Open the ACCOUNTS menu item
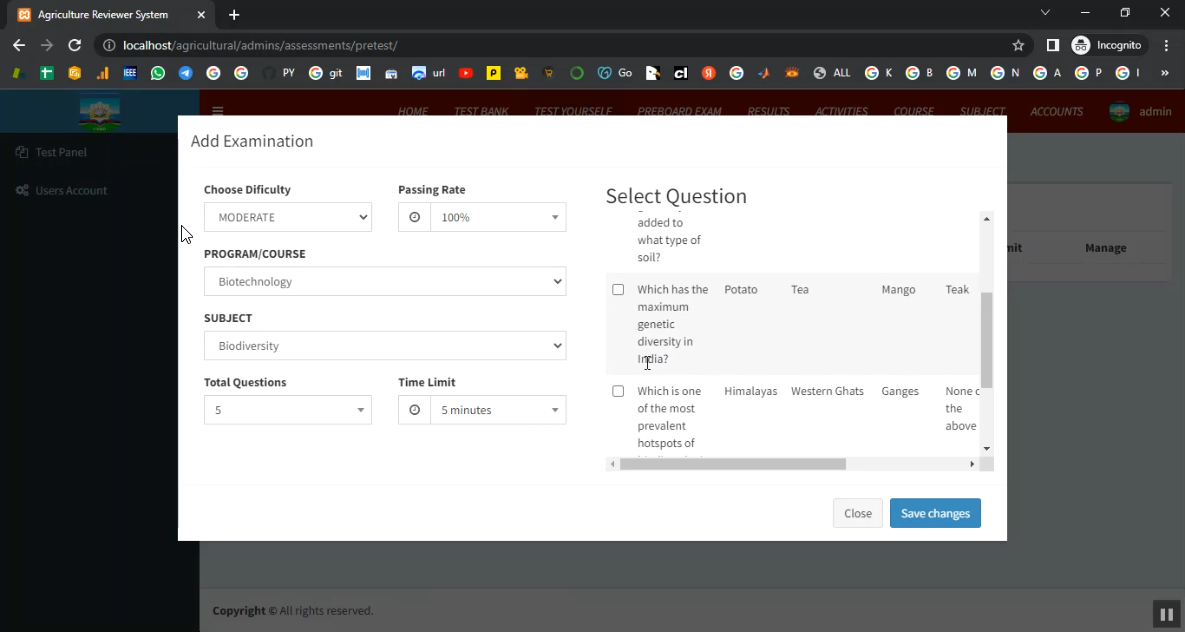The image size is (1185, 632). coord(1056,111)
